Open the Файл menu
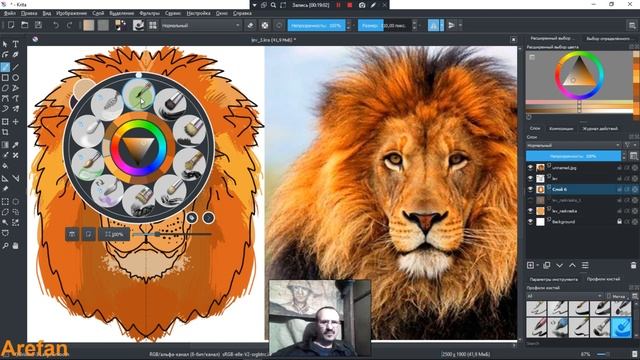Screen dimensions: 640x360 click(x=9, y=13)
